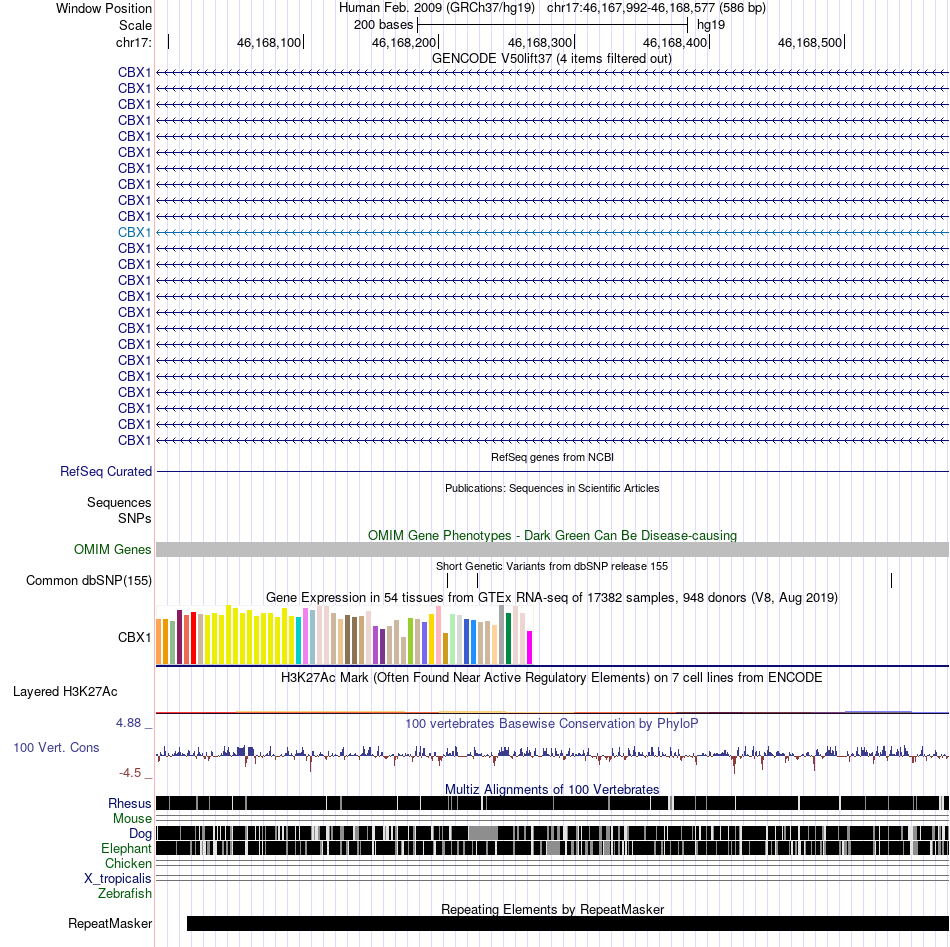Click the 46,168,100 coordinate on ruler
Viewport: 950px width, 947px height.
click(x=268, y=42)
